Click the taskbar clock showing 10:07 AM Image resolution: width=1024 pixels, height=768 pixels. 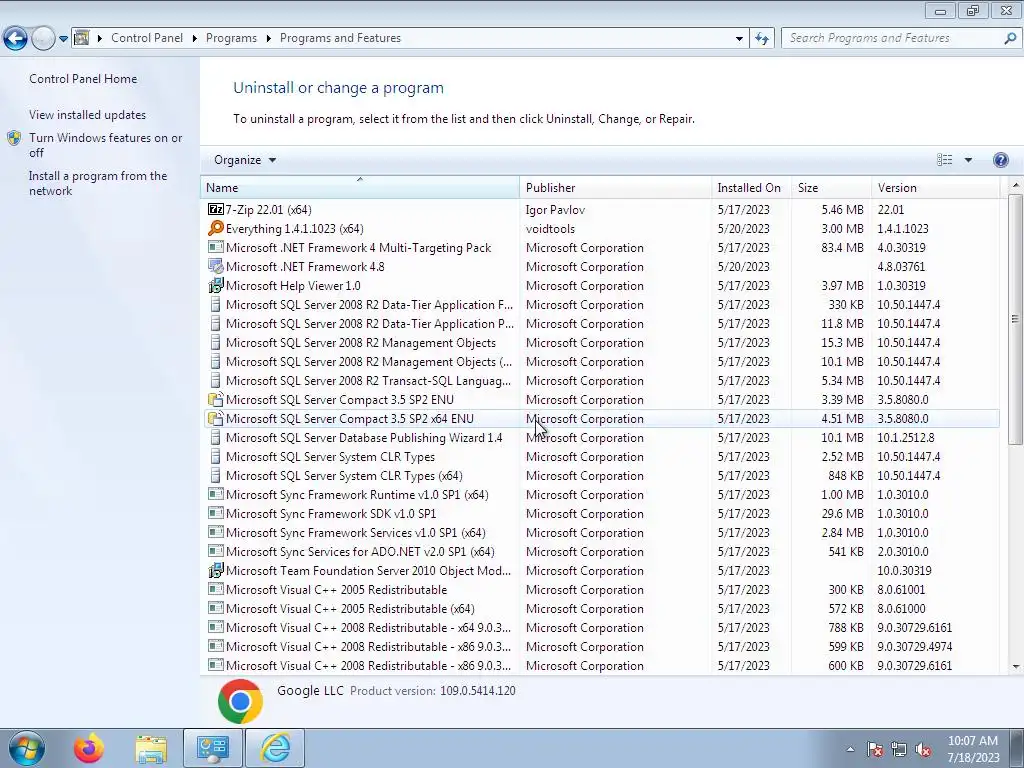973,749
